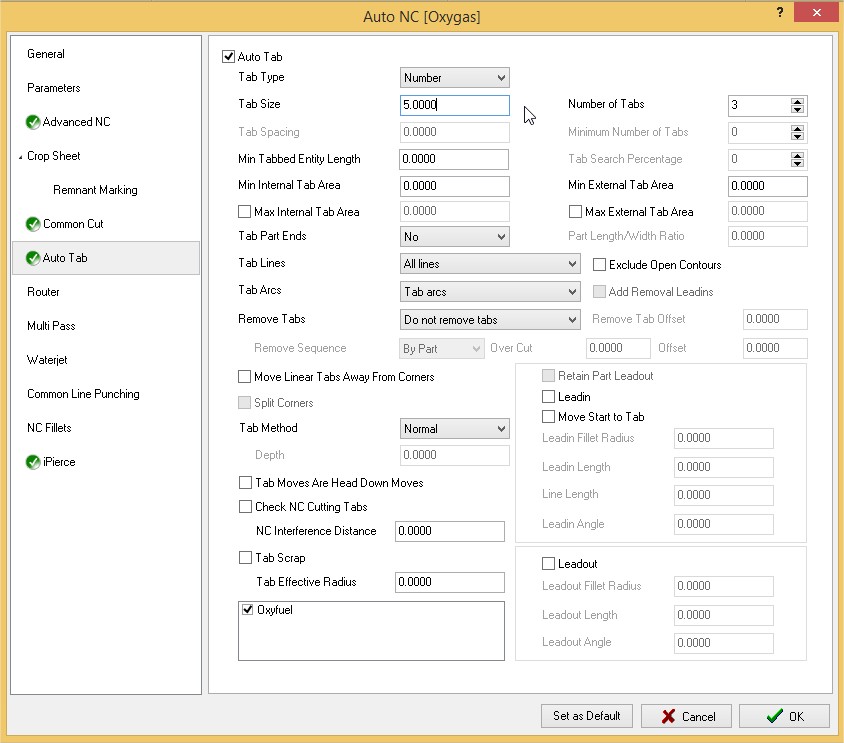Click the green check icon beside Advanced NC
Image resolution: width=844 pixels, height=743 pixels.
[x=33, y=122]
